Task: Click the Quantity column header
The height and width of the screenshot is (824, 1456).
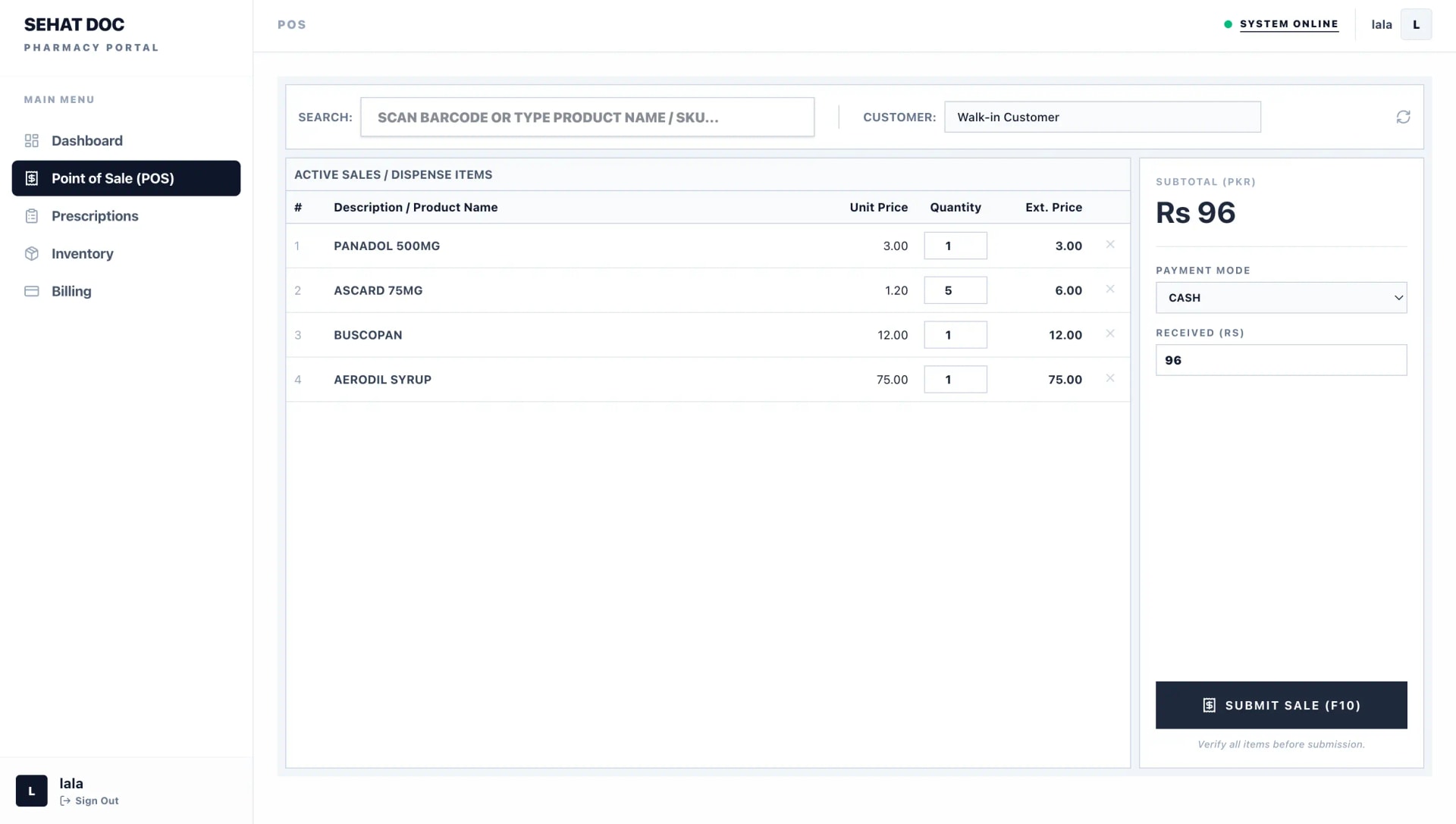Action: pyautogui.click(x=955, y=208)
